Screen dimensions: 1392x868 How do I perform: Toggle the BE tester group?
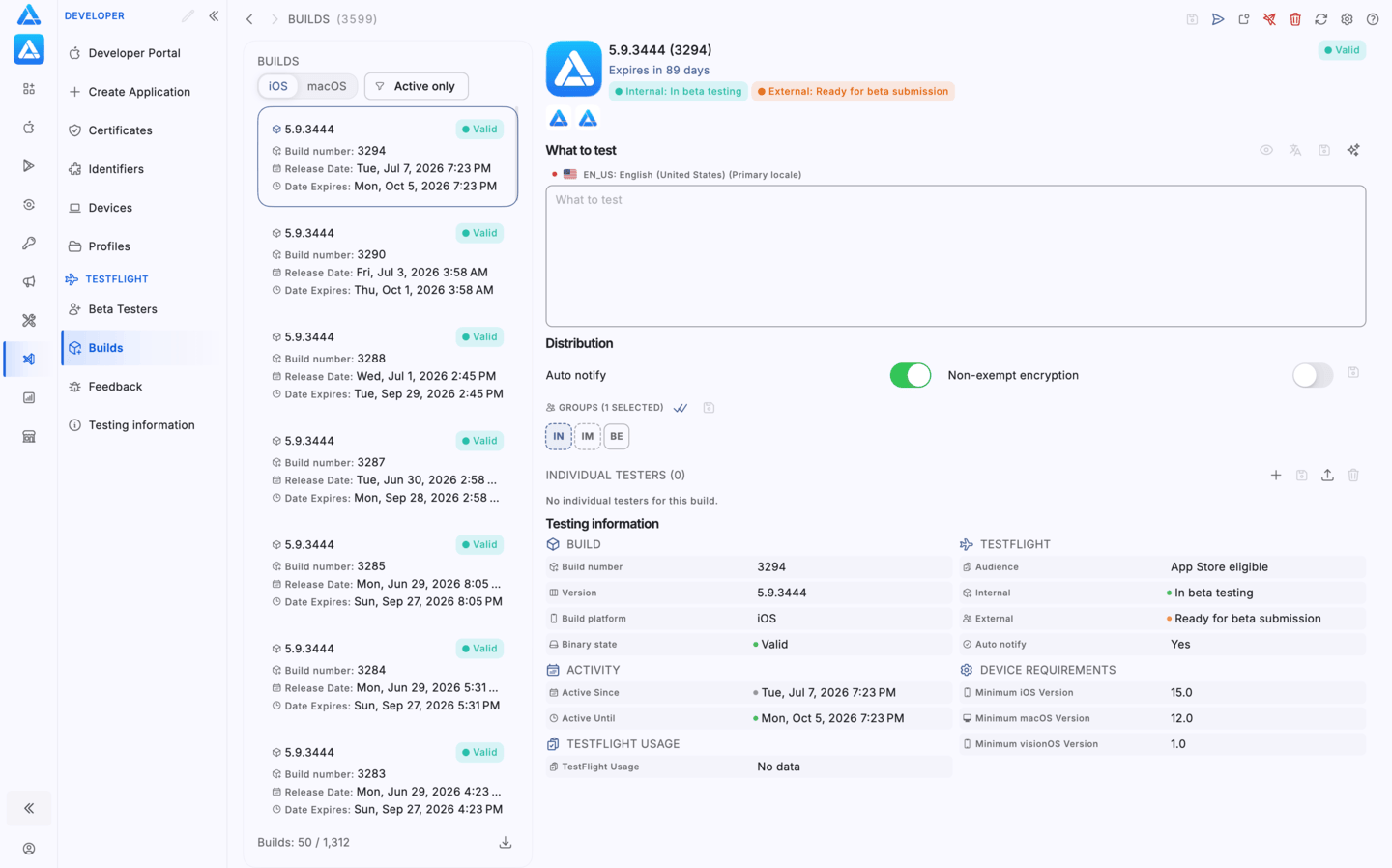click(x=617, y=437)
